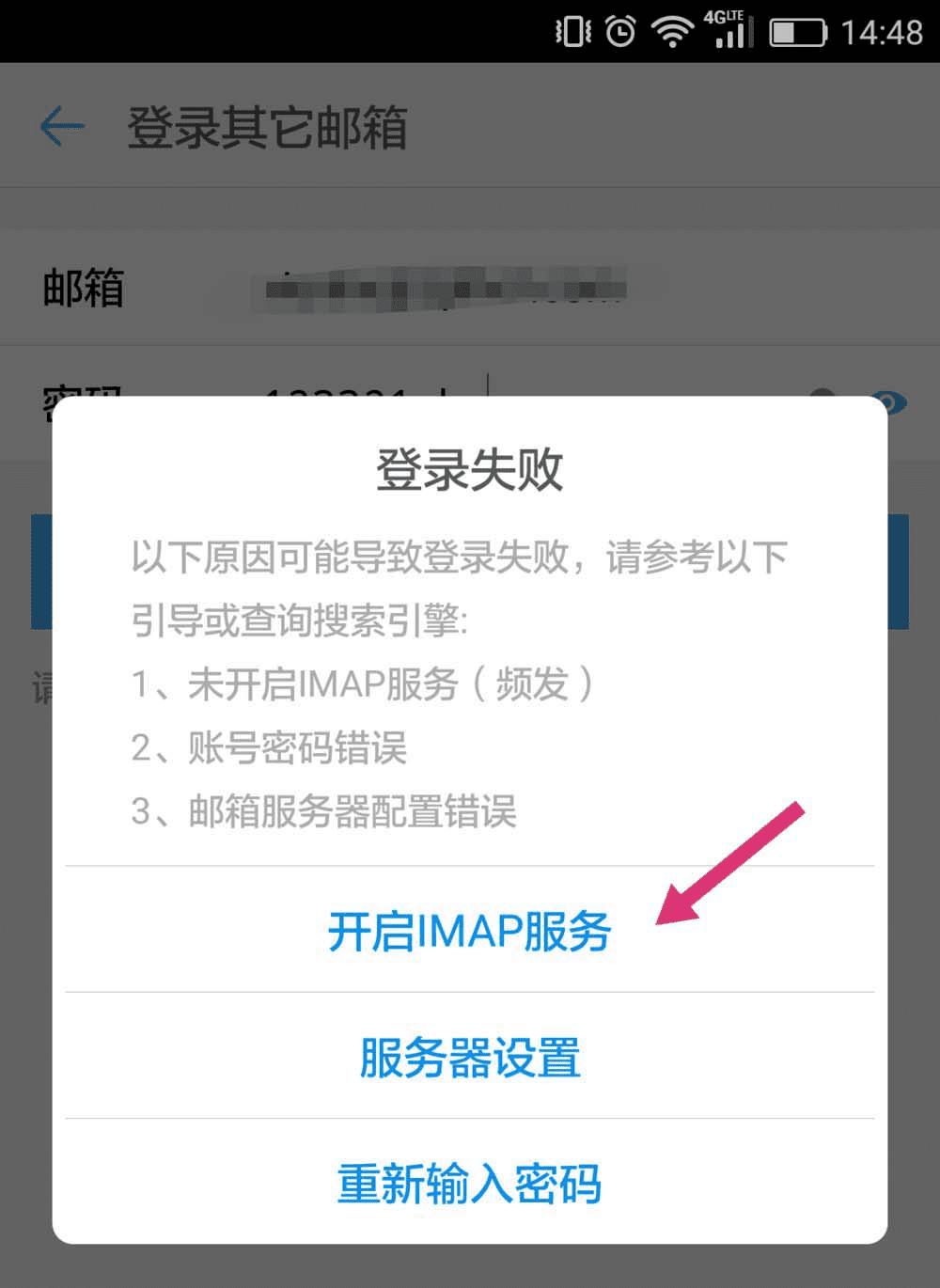Tap the 14:48 clock in status bar
The image size is (940, 1288).
click(x=882, y=33)
